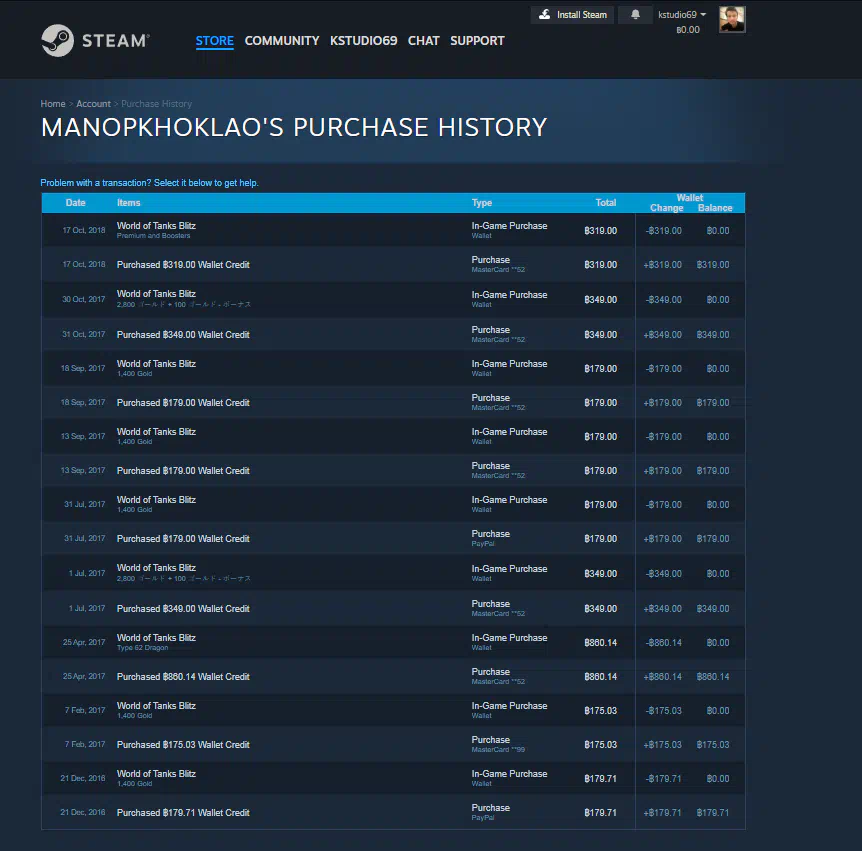The height and width of the screenshot is (851, 862).
Task: Open the KSTUDIO69 profile menu
Action: tap(363, 41)
